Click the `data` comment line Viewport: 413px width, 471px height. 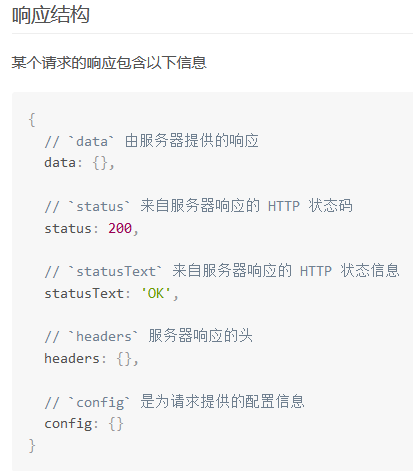(152, 141)
